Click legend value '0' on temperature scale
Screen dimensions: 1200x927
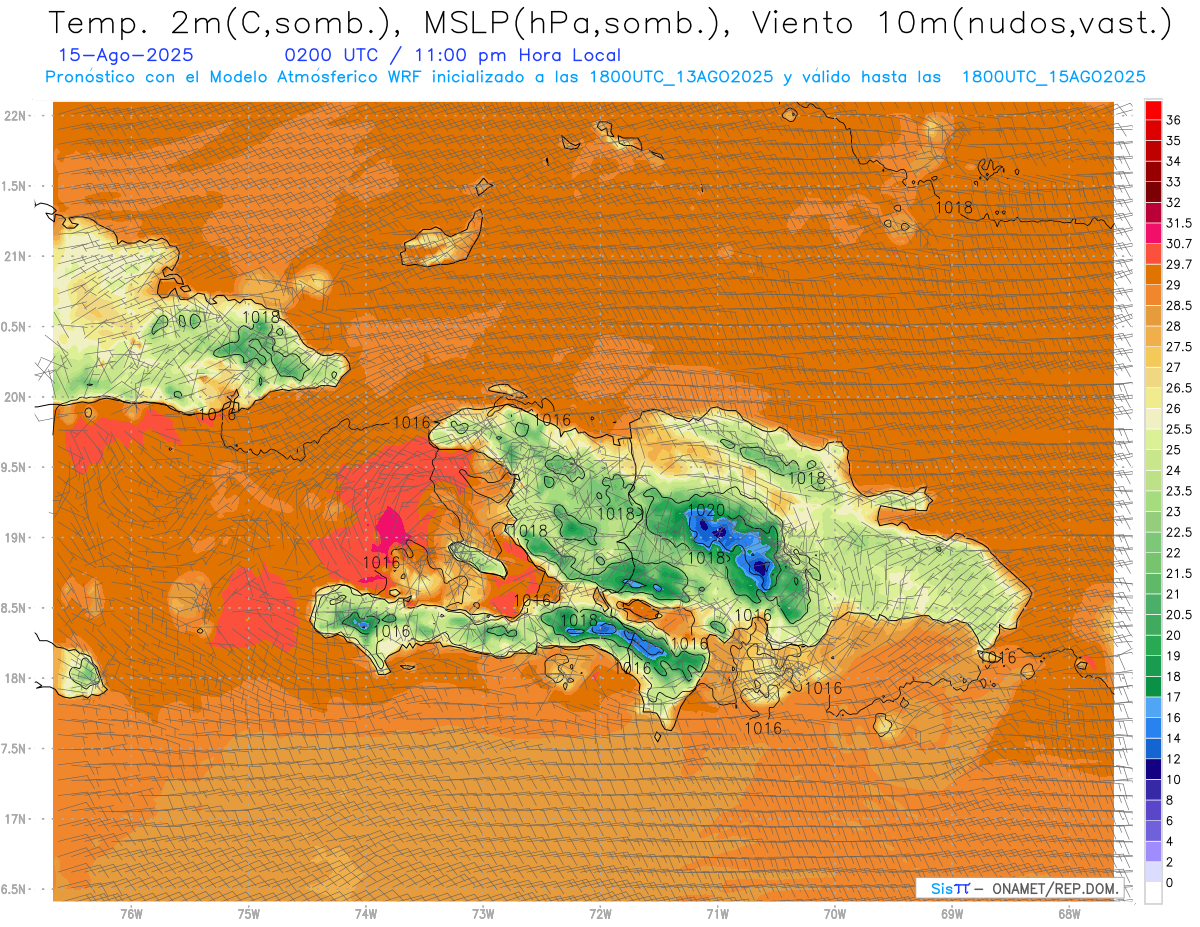click(x=1171, y=883)
